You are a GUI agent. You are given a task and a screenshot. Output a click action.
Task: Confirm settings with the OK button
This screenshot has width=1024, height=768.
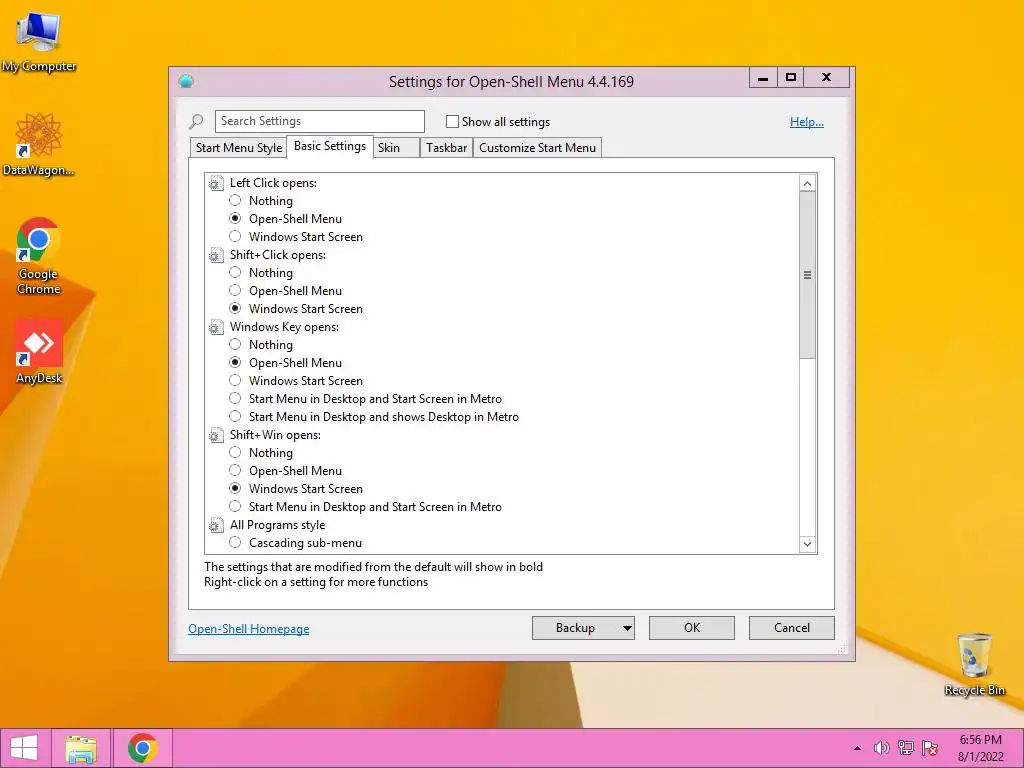(x=692, y=628)
